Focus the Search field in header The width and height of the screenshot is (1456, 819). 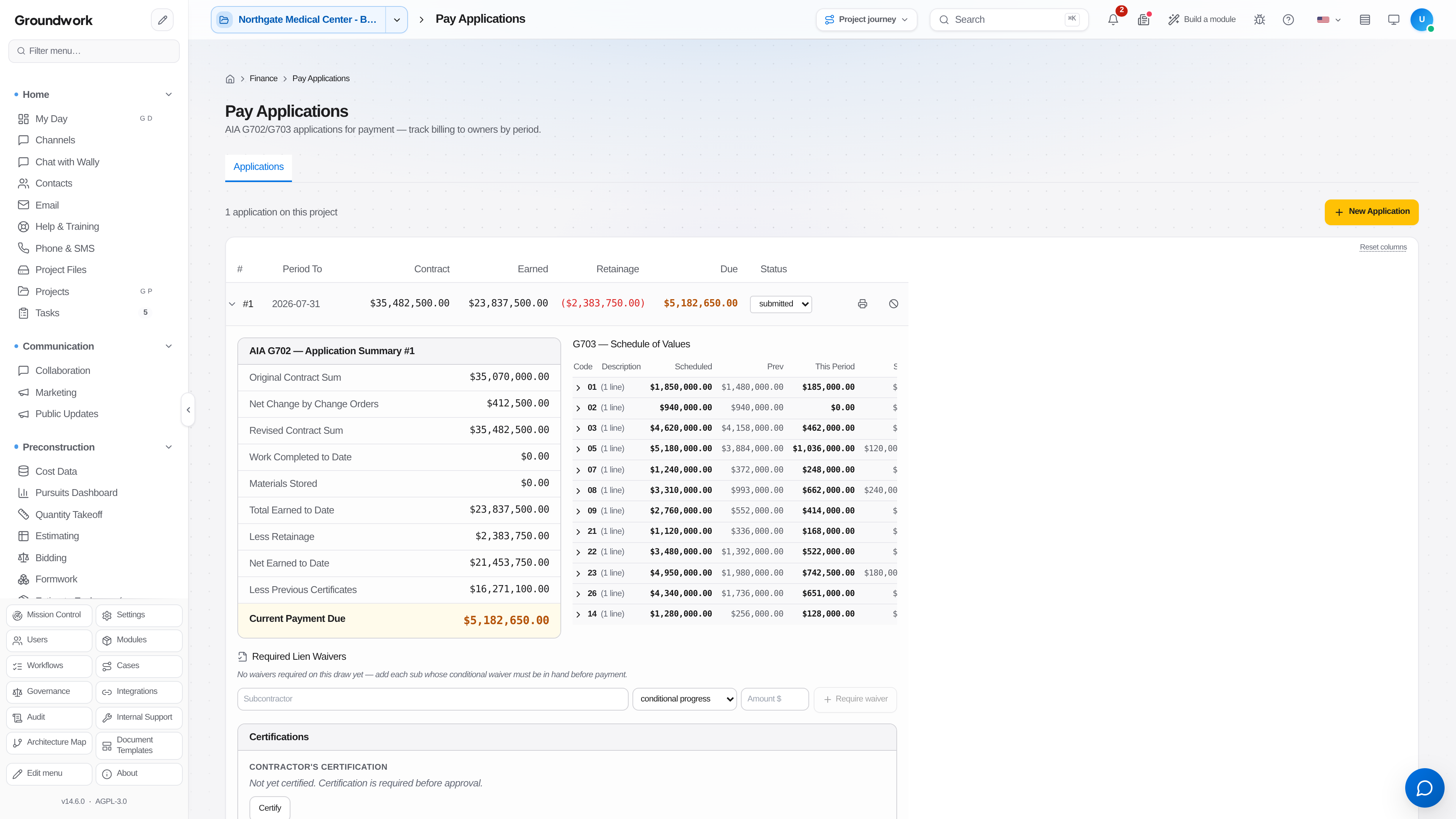click(x=1009, y=20)
